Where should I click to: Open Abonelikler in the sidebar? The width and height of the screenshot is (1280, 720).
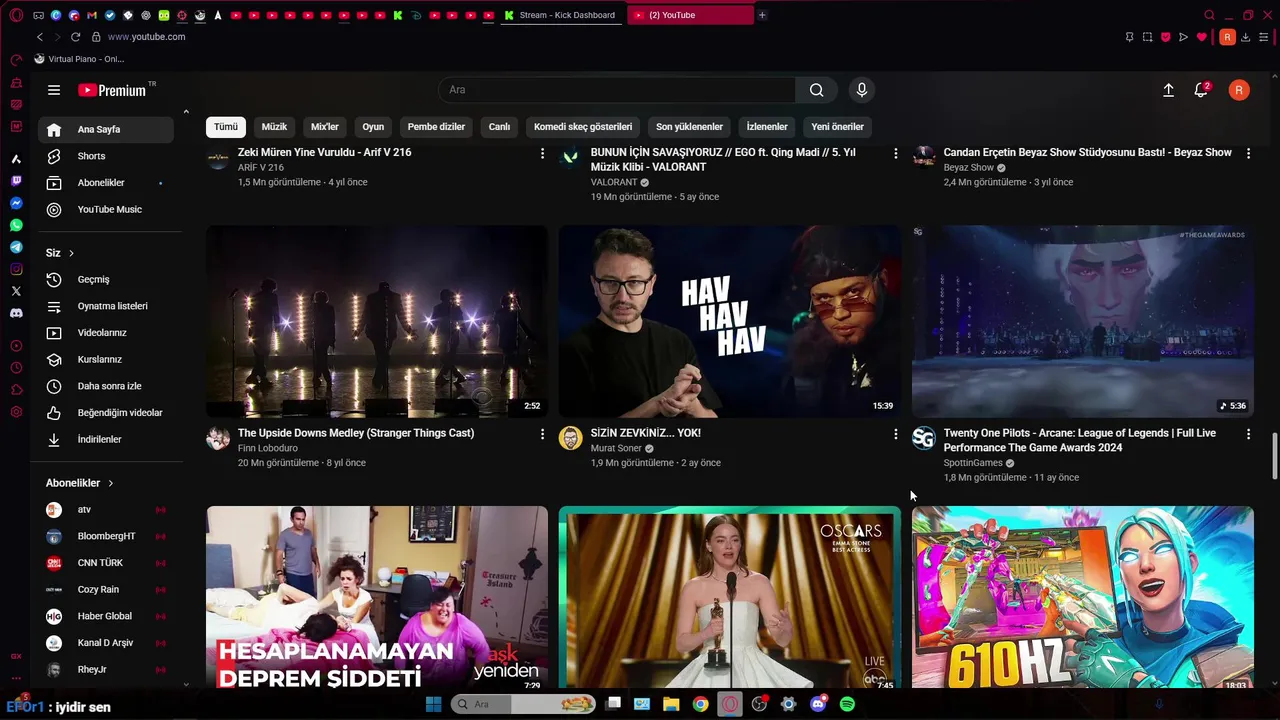click(x=106, y=183)
